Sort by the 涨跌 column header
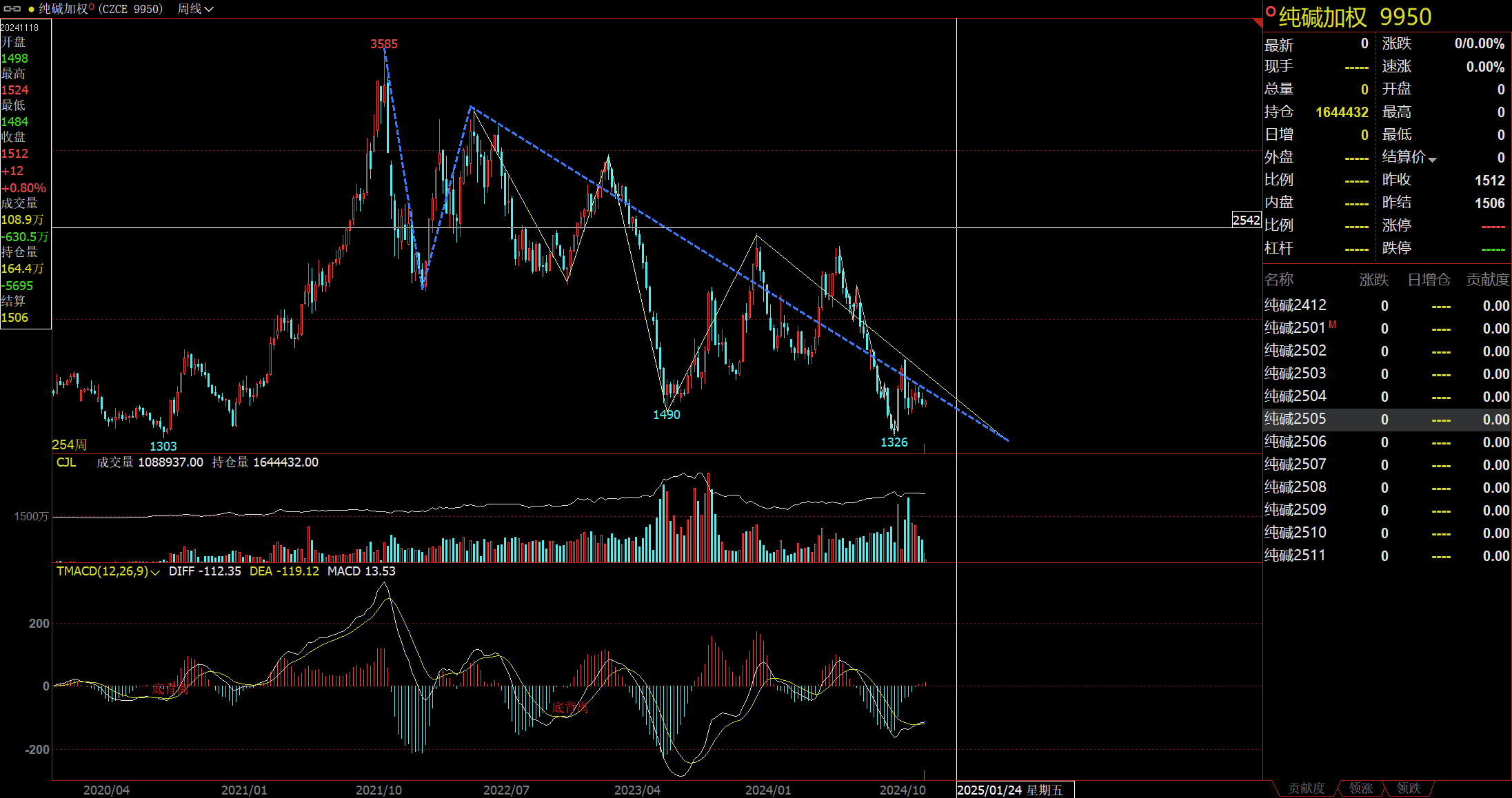The width and height of the screenshot is (1512, 798). [1373, 280]
